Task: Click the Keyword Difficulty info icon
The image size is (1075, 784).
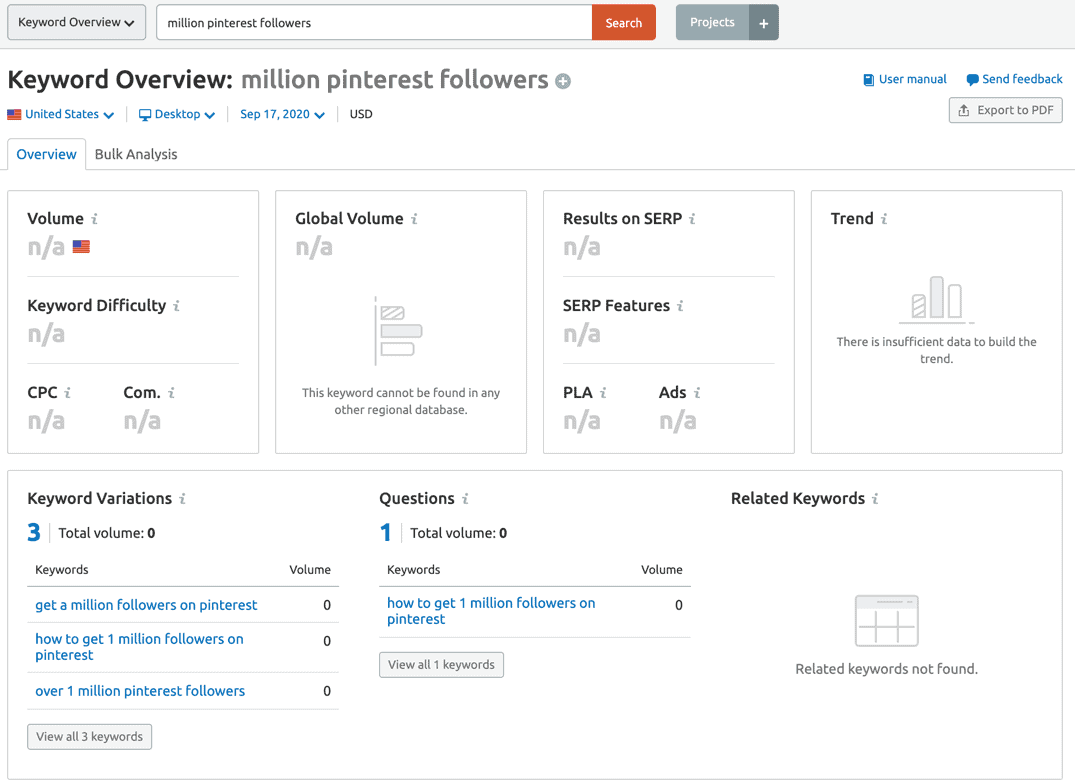Action: [x=176, y=306]
